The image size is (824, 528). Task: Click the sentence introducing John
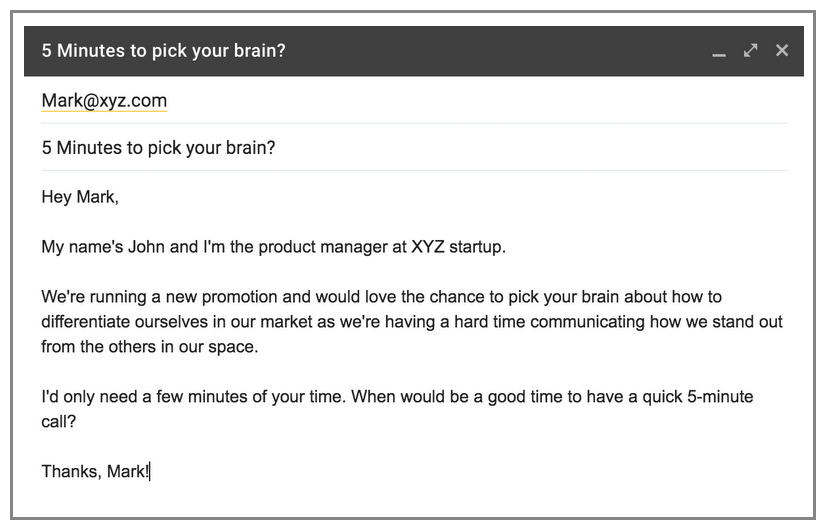[273, 247]
